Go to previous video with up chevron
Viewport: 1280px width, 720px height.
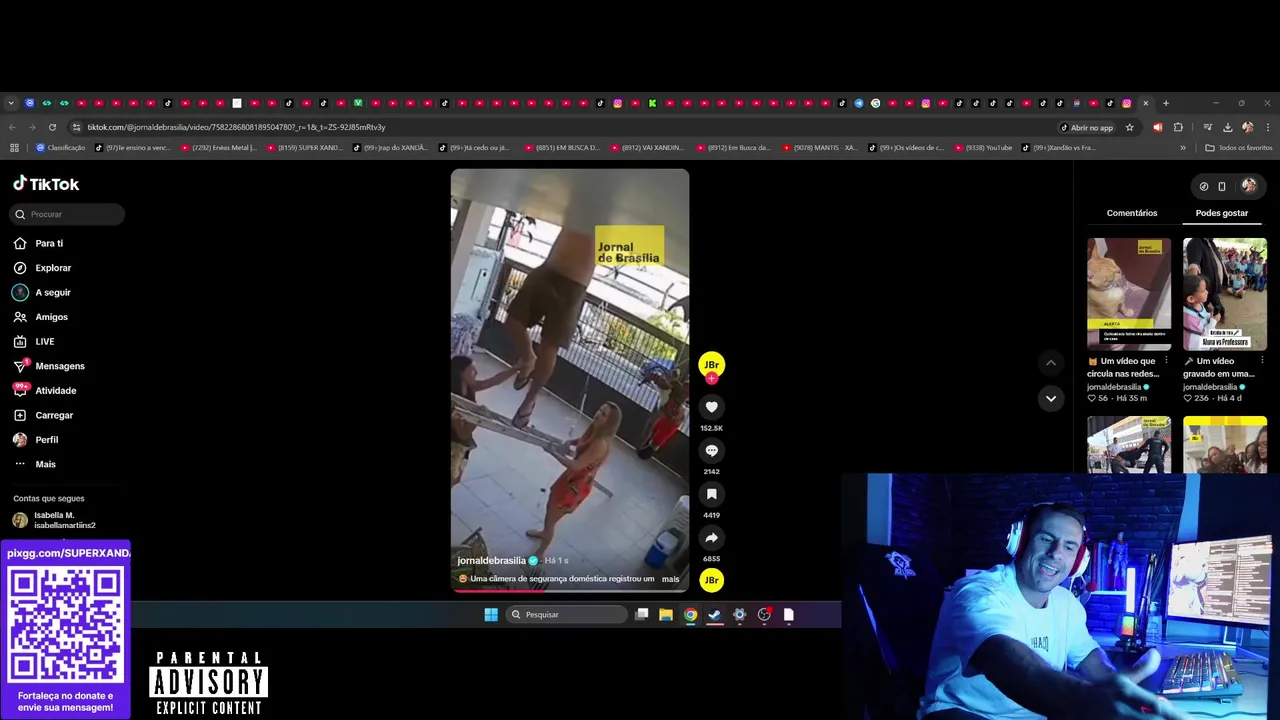(x=1050, y=362)
